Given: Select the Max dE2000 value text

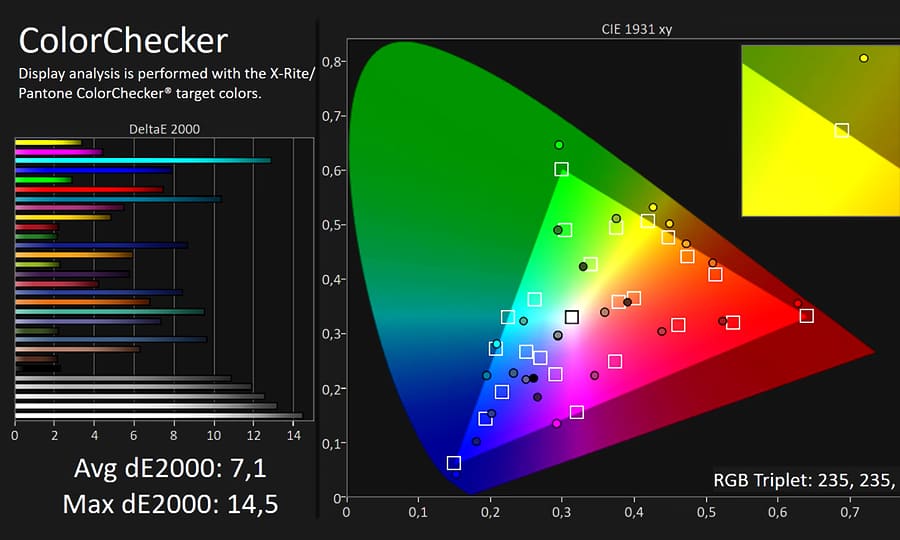Looking at the screenshot, I should (x=170, y=504).
